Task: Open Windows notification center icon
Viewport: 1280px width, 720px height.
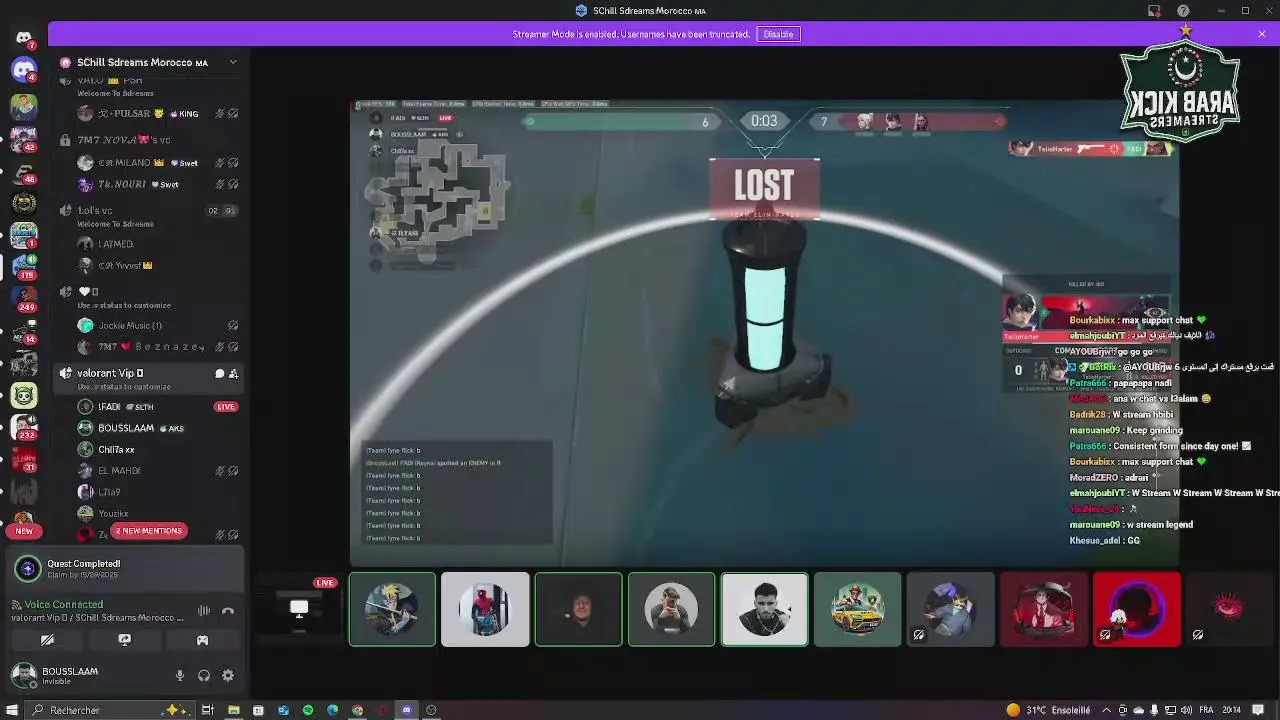Action: click(x=1258, y=710)
